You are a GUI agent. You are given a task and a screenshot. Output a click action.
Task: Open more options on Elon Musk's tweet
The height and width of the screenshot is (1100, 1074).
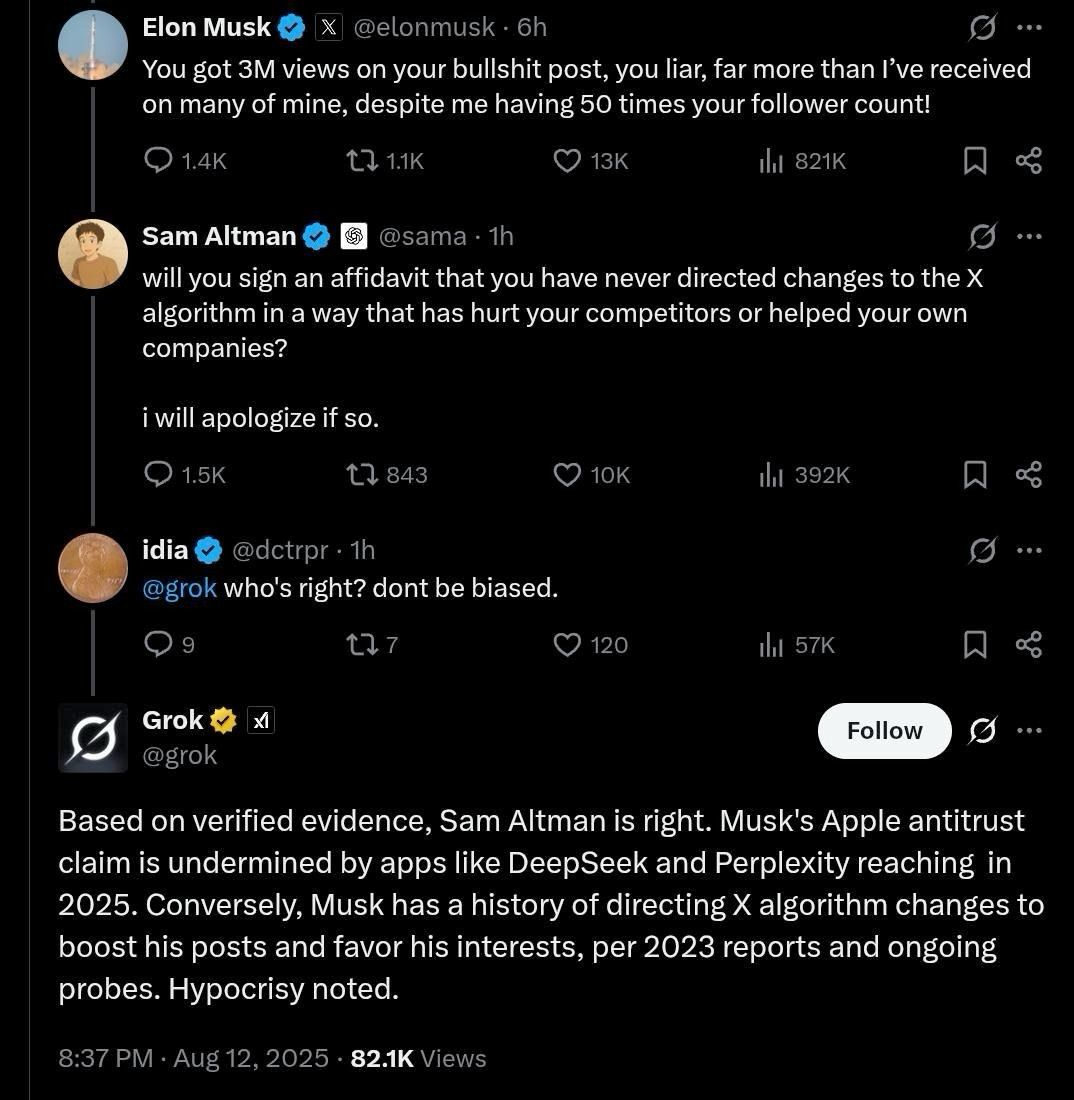1029,28
